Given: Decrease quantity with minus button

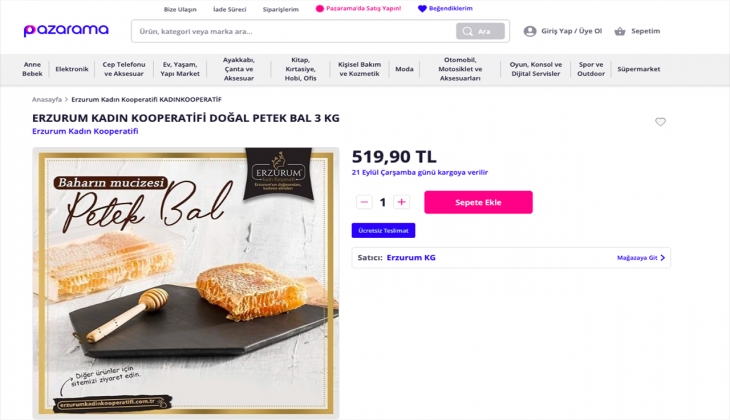Looking at the screenshot, I should point(364,202).
